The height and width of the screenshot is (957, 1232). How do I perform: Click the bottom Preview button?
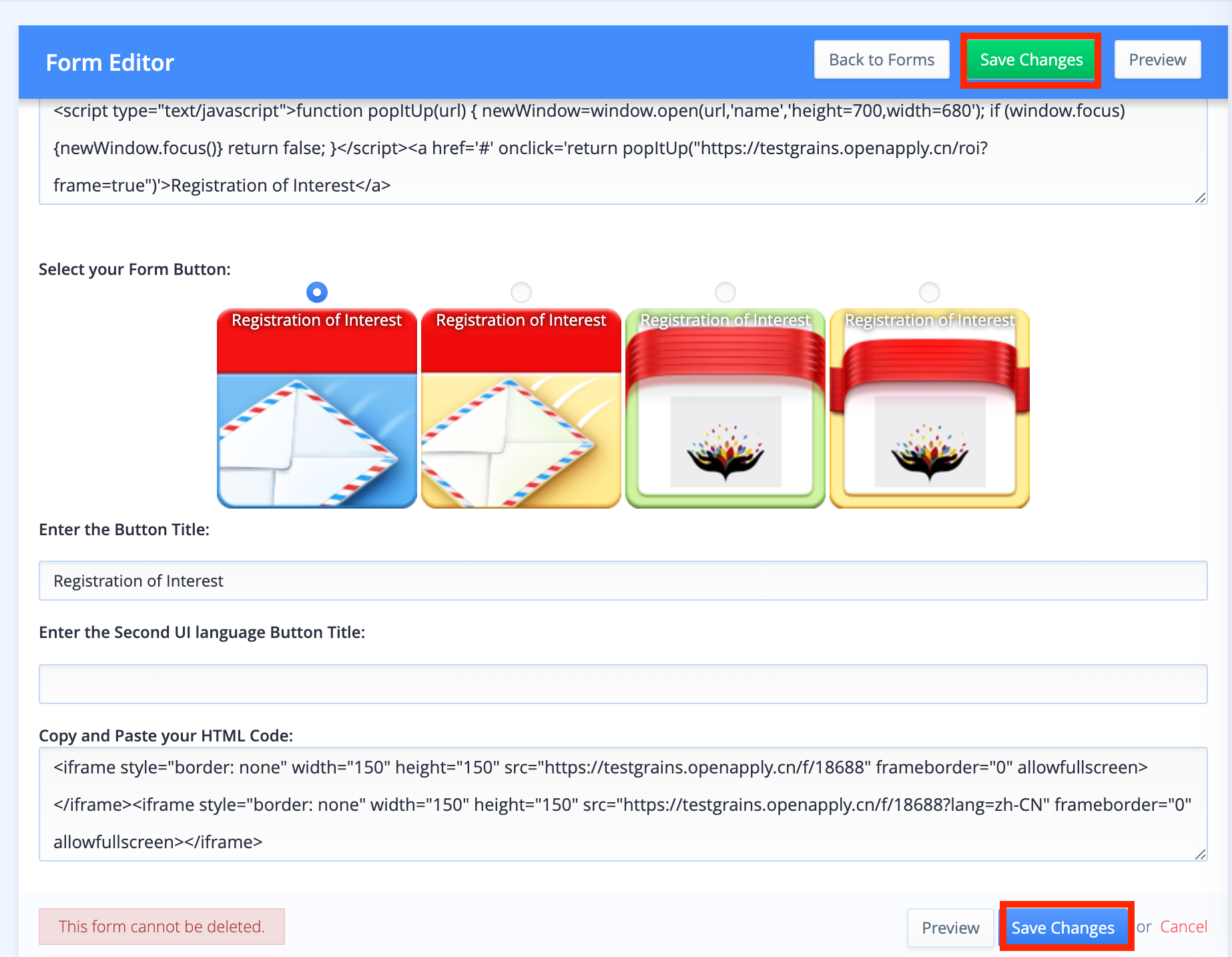click(950, 928)
